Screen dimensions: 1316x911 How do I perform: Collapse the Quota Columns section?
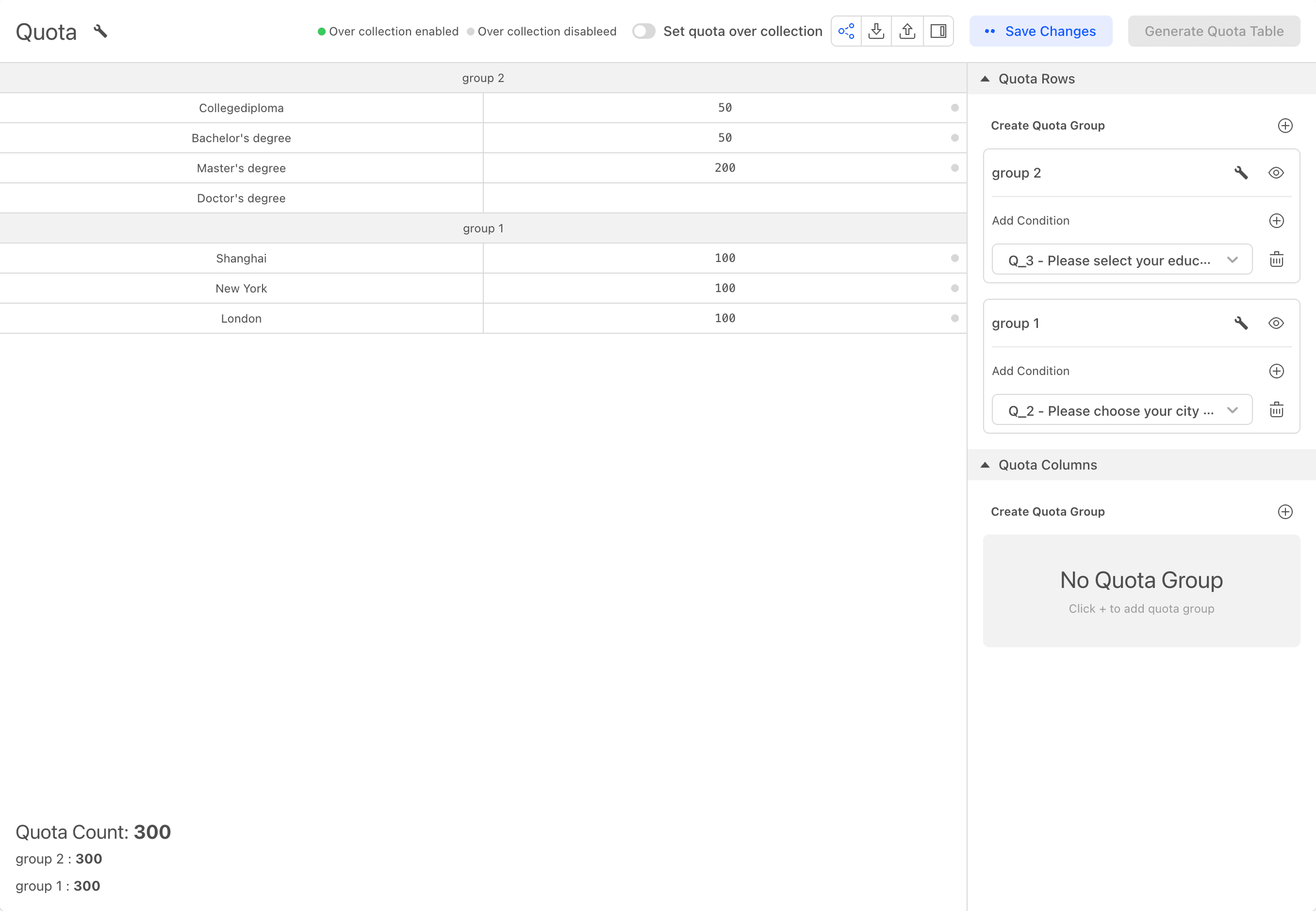(985, 465)
